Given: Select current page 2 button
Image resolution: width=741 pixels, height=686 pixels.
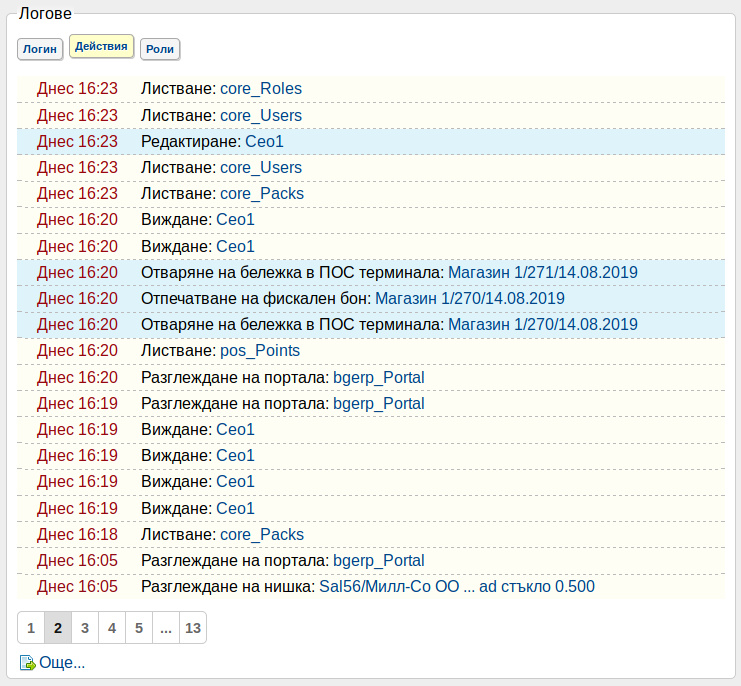Looking at the screenshot, I should coord(58,628).
